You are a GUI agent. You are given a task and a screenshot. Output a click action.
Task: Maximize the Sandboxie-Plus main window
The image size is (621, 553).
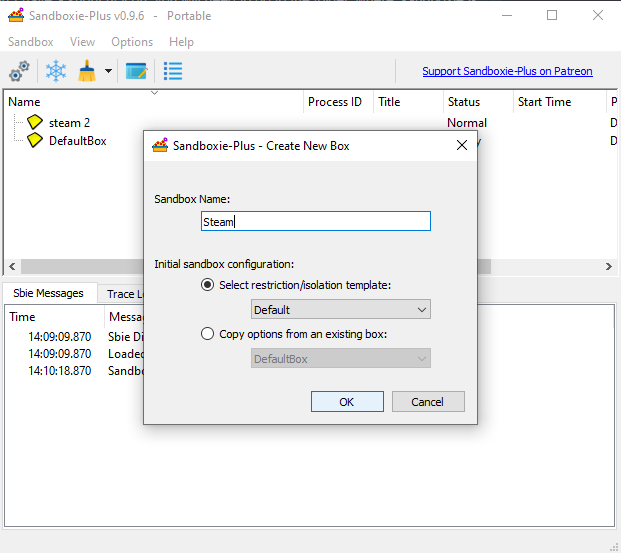552,15
